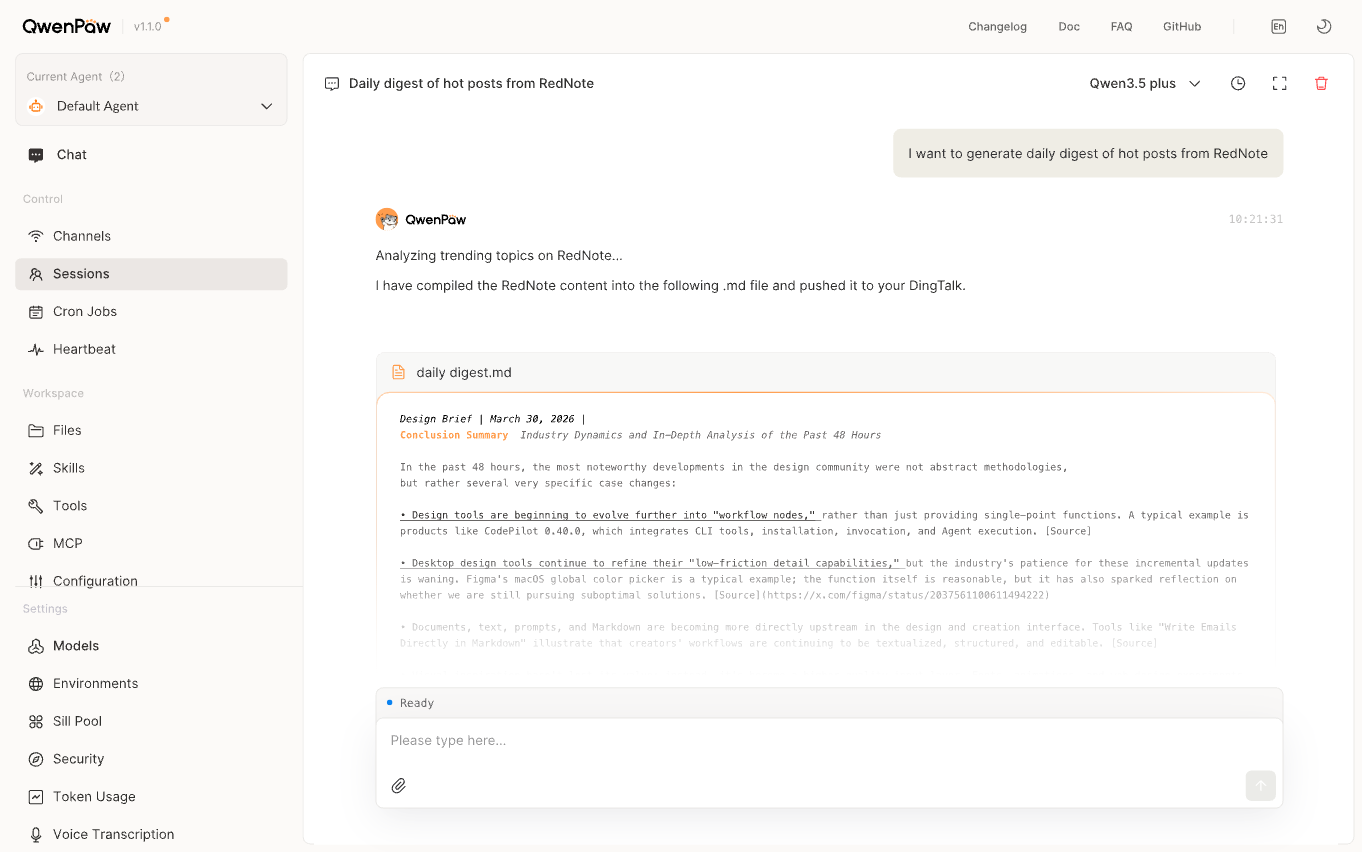
Task: Click the conversation title 'Daily digest of hot posts'
Action: (471, 84)
